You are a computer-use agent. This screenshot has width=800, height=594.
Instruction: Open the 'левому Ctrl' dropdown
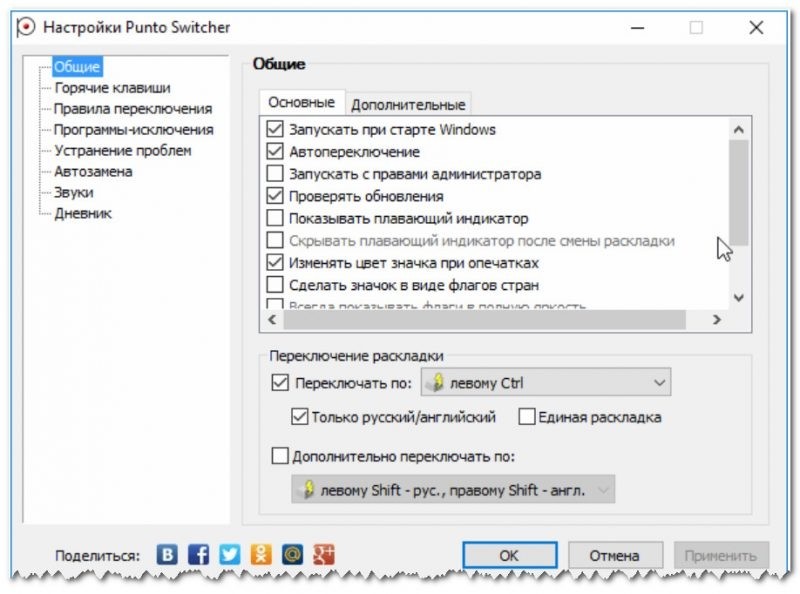(546, 382)
